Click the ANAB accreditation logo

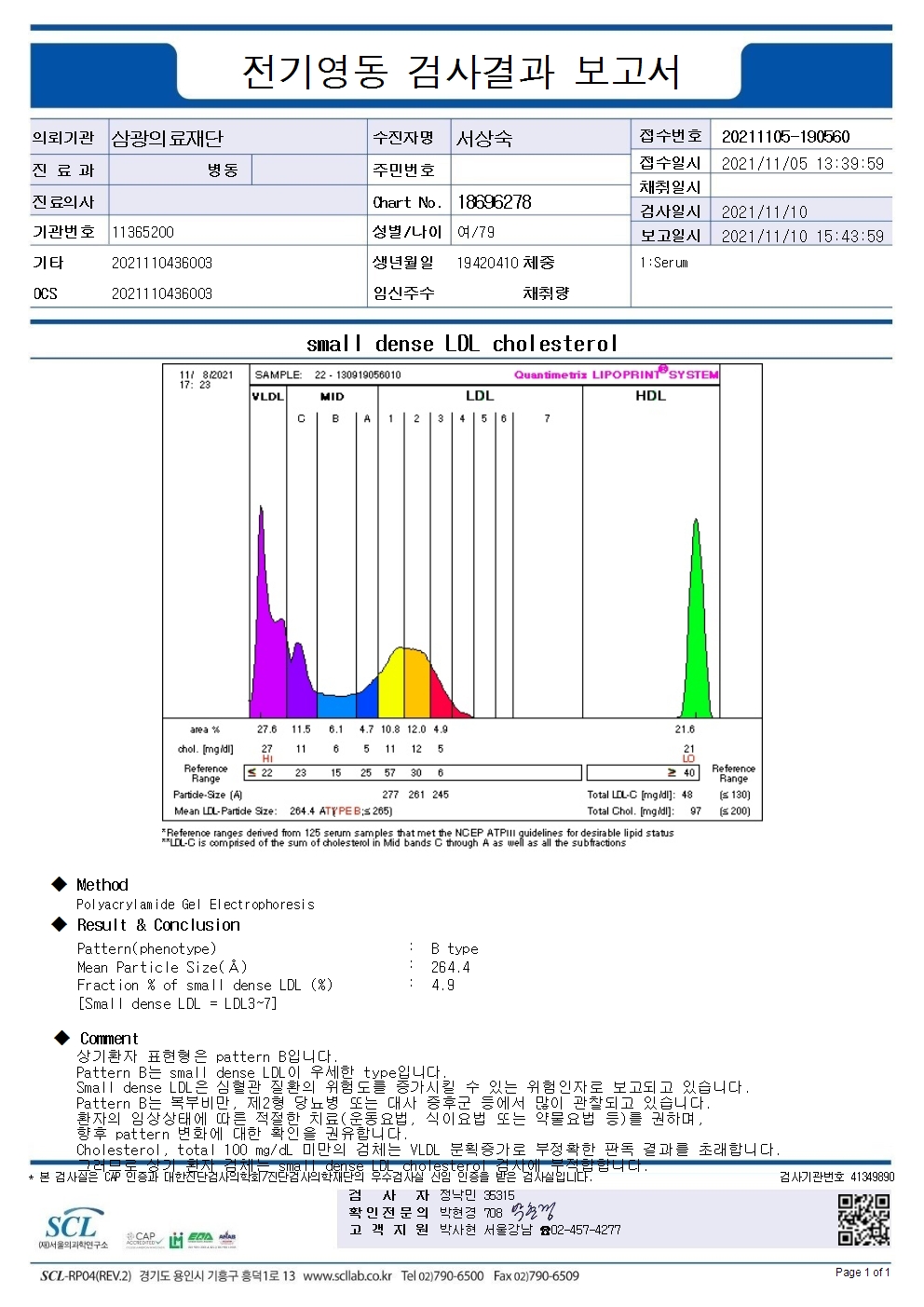pyautogui.click(x=226, y=1239)
